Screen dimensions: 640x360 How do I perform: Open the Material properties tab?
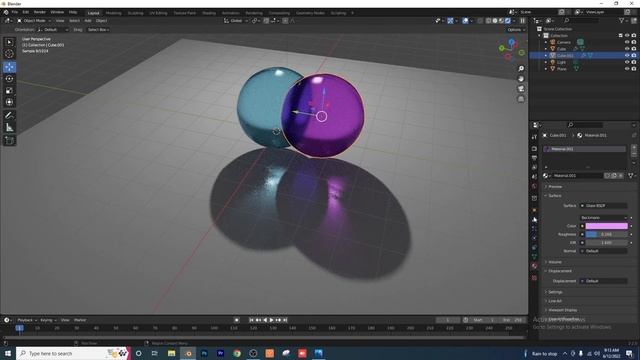pyautogui.click(x=534, y=266)
